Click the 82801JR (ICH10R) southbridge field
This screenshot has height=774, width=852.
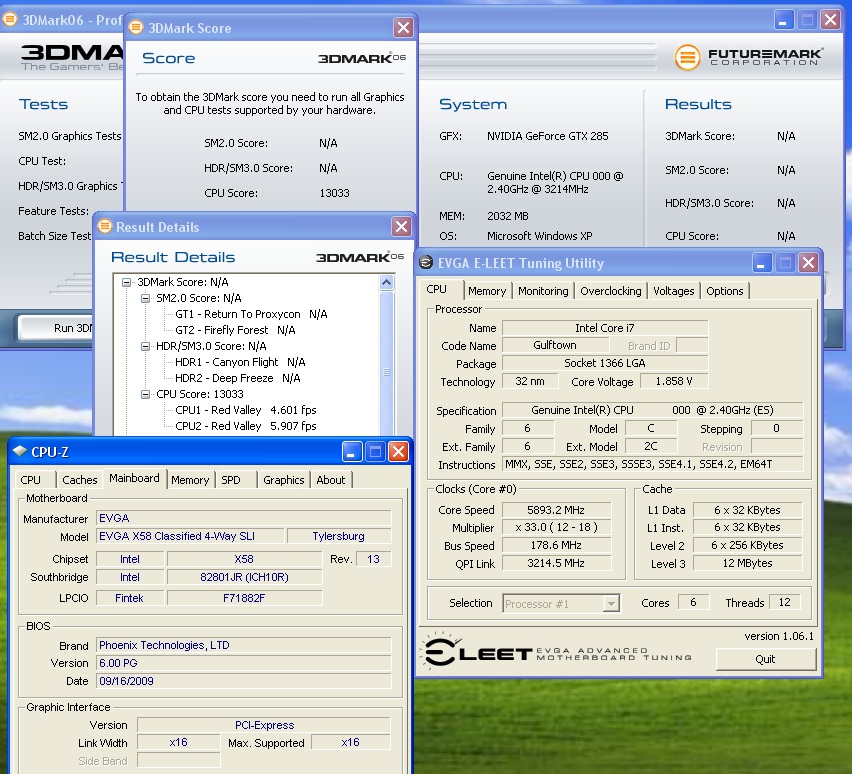click(x=245, y=577)
